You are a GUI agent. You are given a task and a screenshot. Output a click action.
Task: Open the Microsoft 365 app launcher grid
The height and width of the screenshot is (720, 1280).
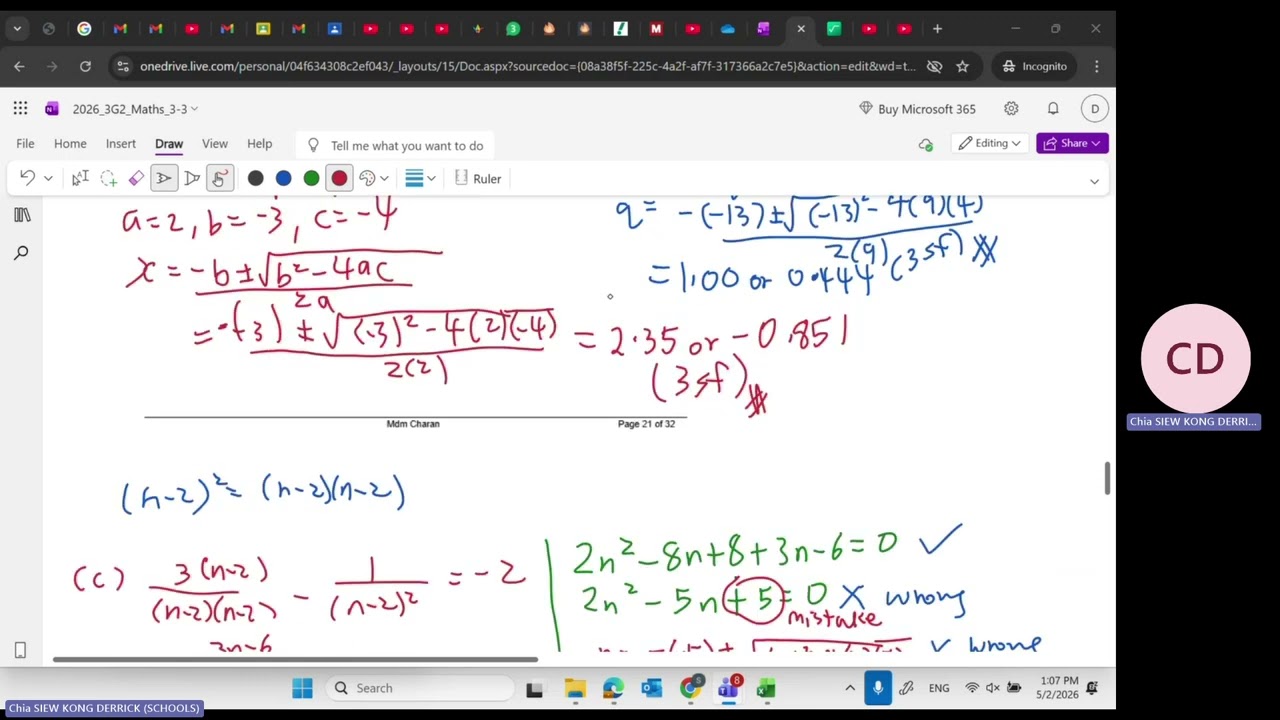click(x=20, y=108)
